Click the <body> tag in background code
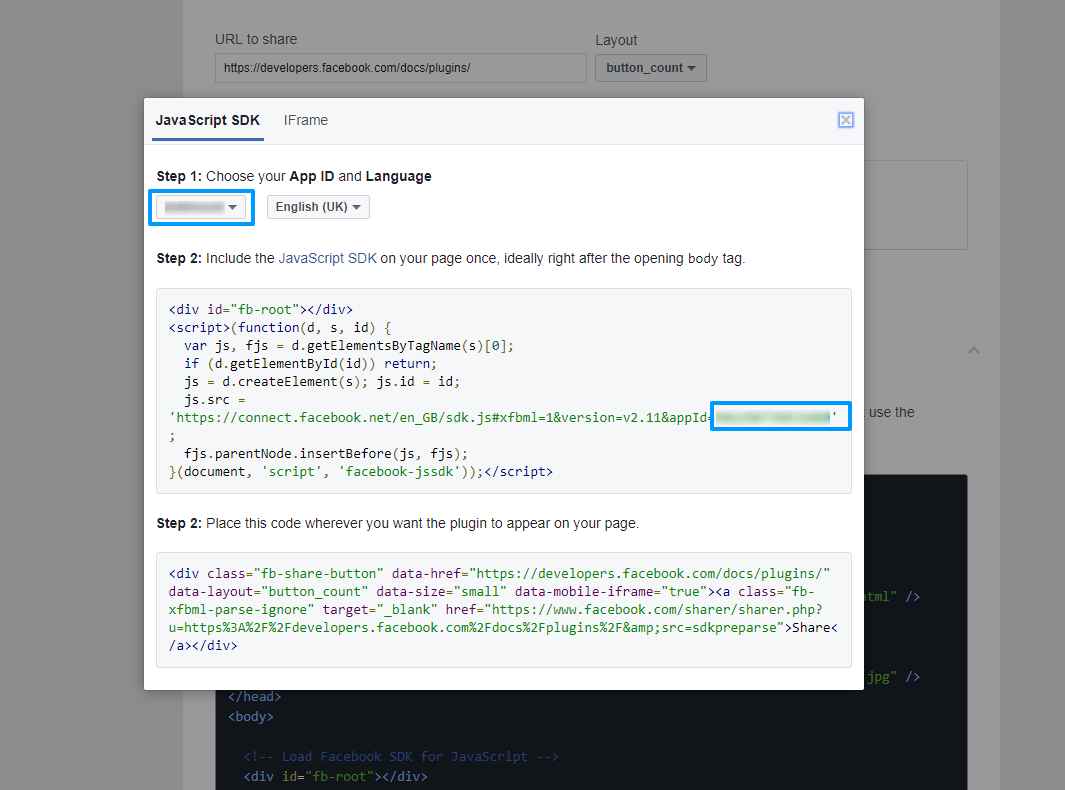 (251, 717)
